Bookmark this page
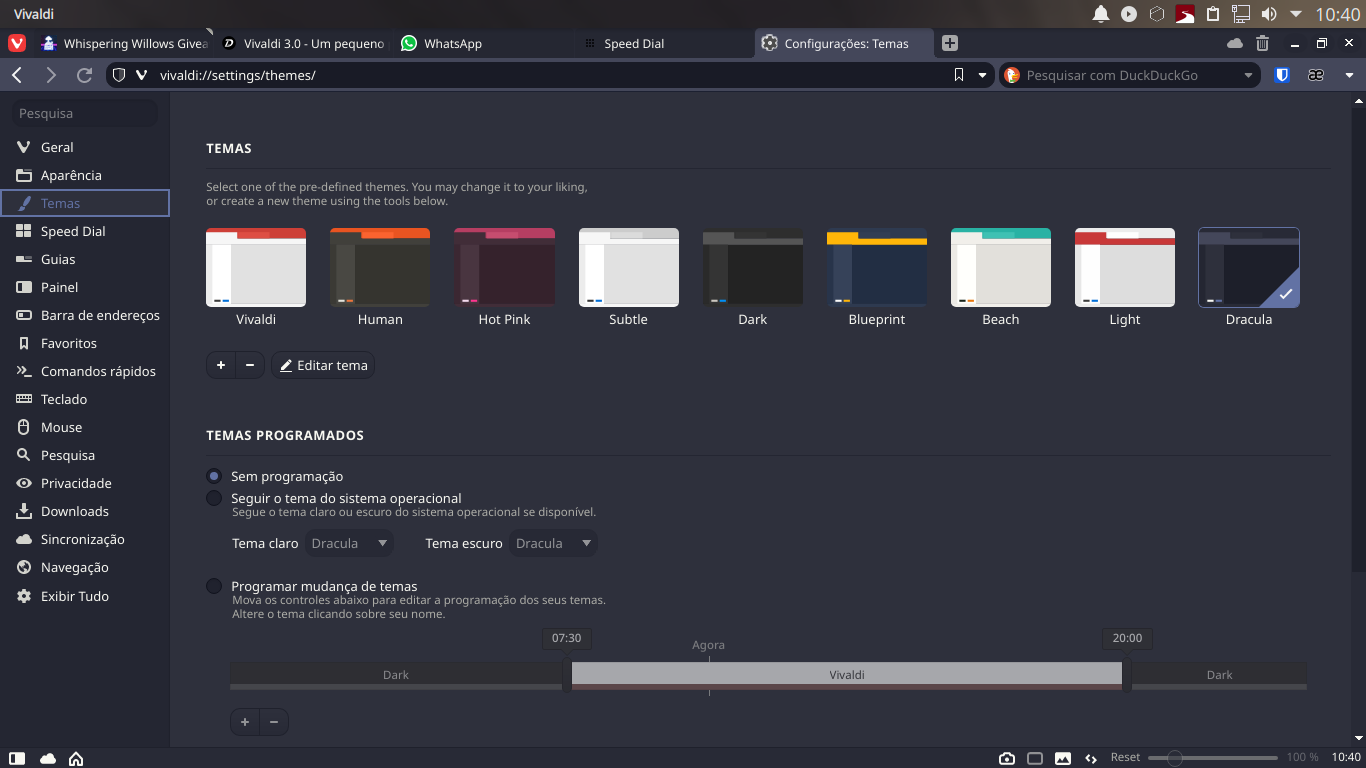1366x768 pixels. tap(959, 75)
